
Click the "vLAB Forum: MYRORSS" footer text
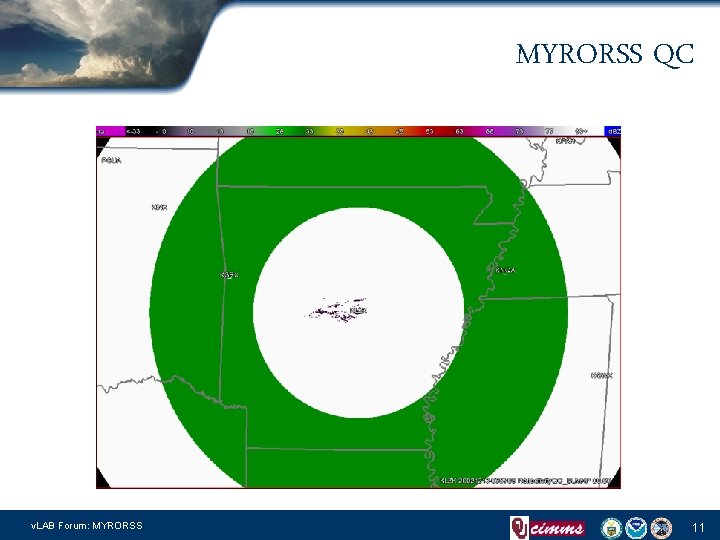87,525
